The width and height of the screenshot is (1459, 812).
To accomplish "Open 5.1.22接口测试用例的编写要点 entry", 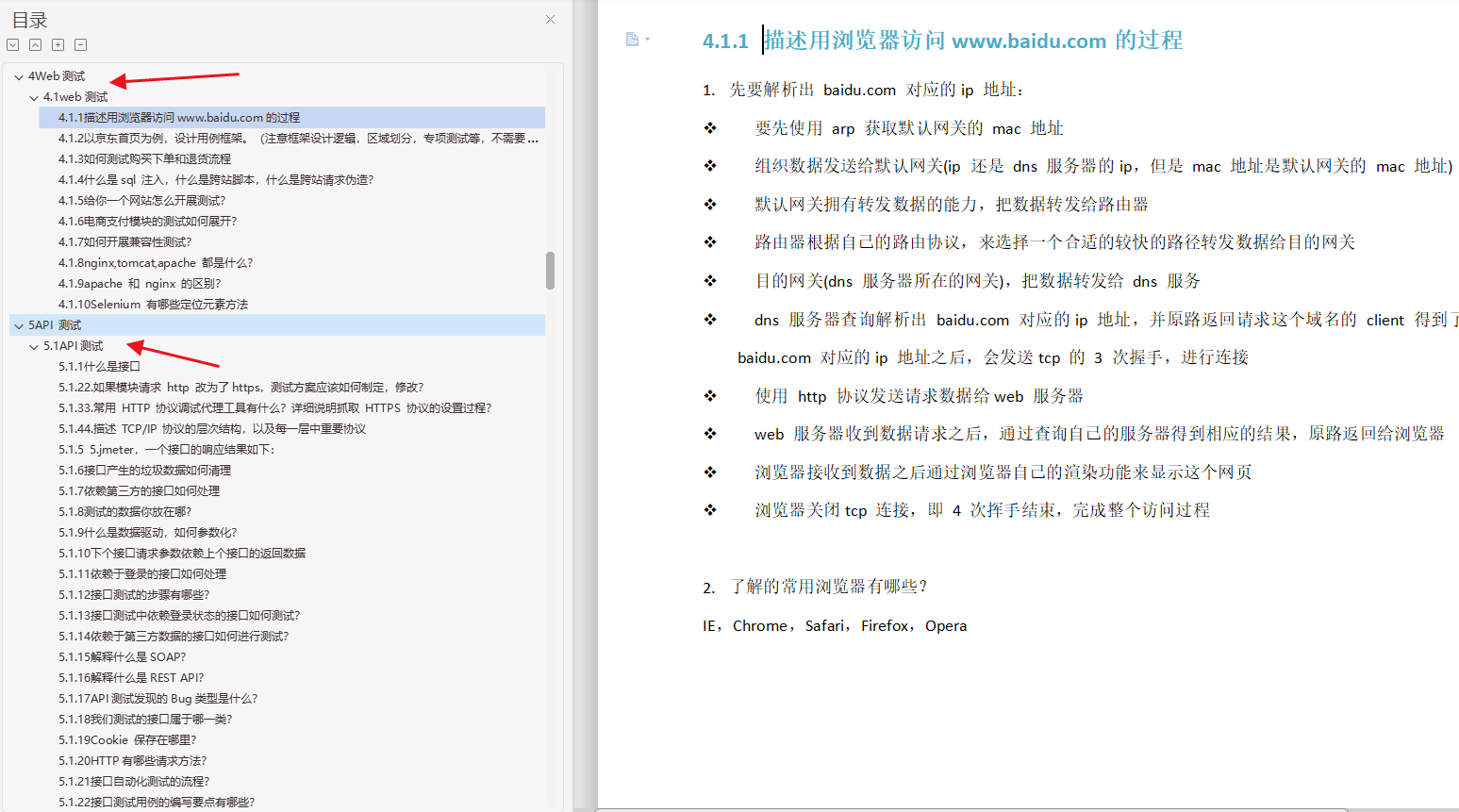I will 157,802.
